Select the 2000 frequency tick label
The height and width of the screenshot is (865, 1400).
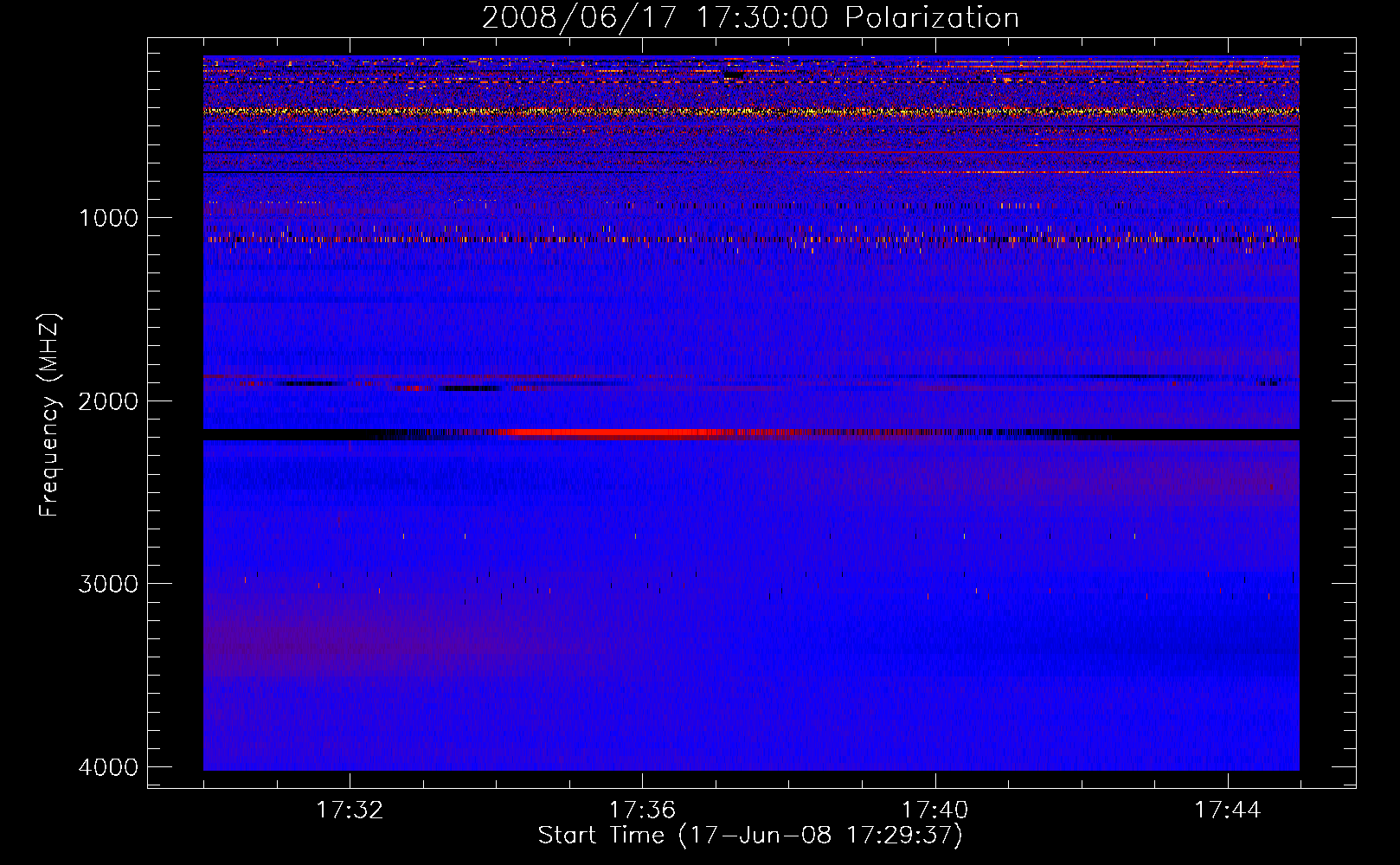[x=109, y=400]
